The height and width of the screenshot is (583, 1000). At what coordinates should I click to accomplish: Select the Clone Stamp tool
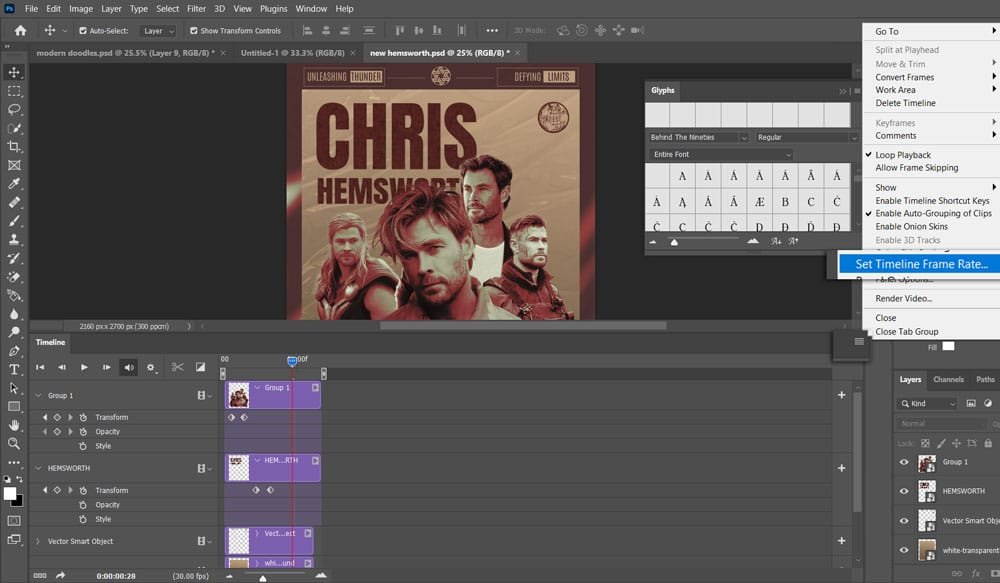click(x=14, y=240)
